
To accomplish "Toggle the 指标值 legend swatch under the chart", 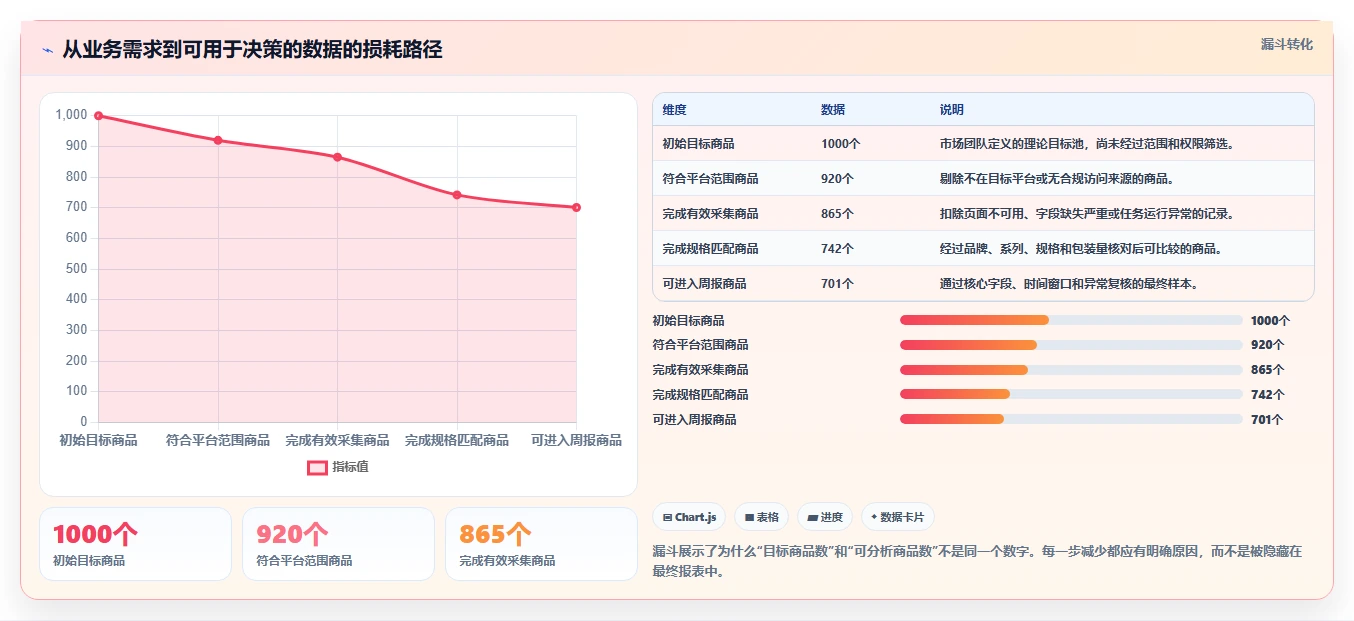I will (317, 467).
